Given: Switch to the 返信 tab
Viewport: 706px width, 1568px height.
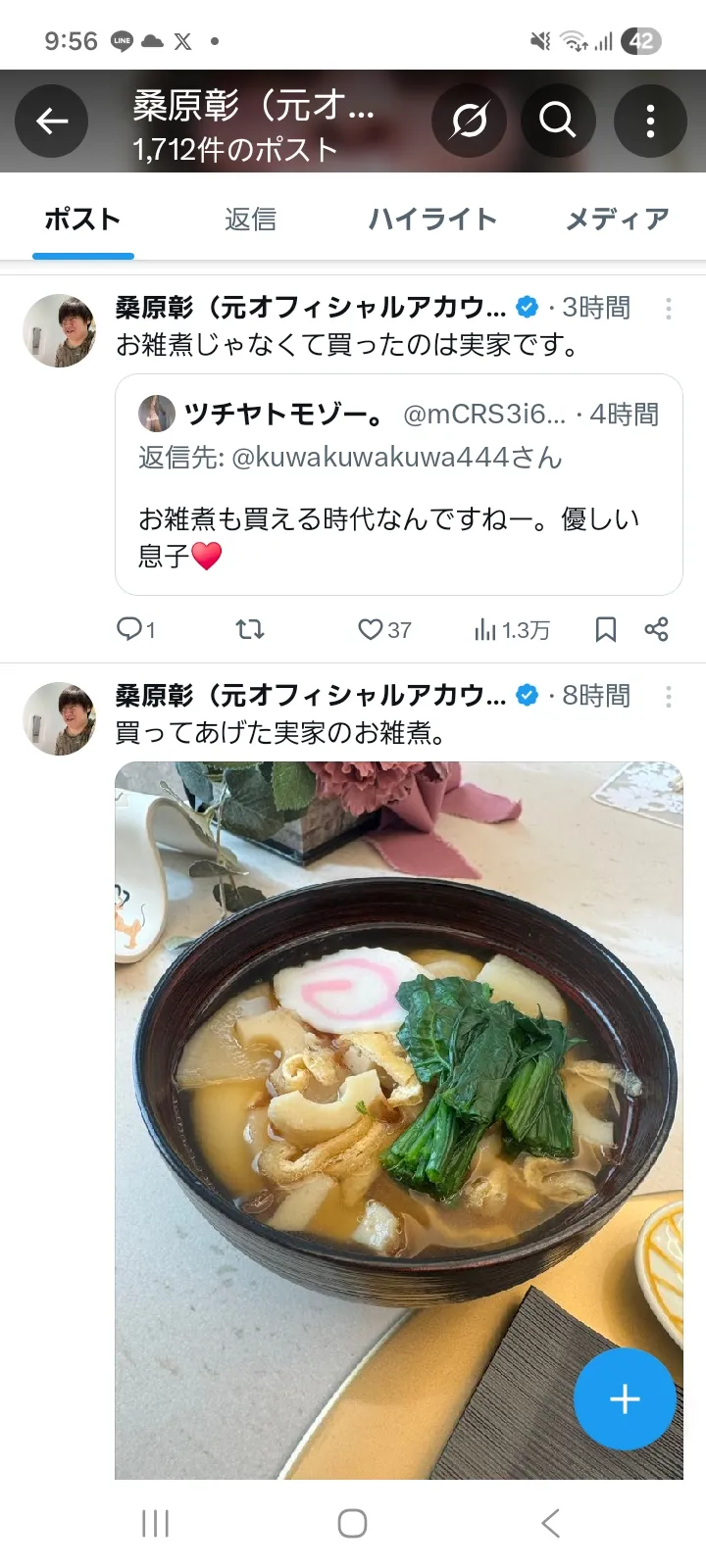Looking at the screenshot, I should 250,219.
